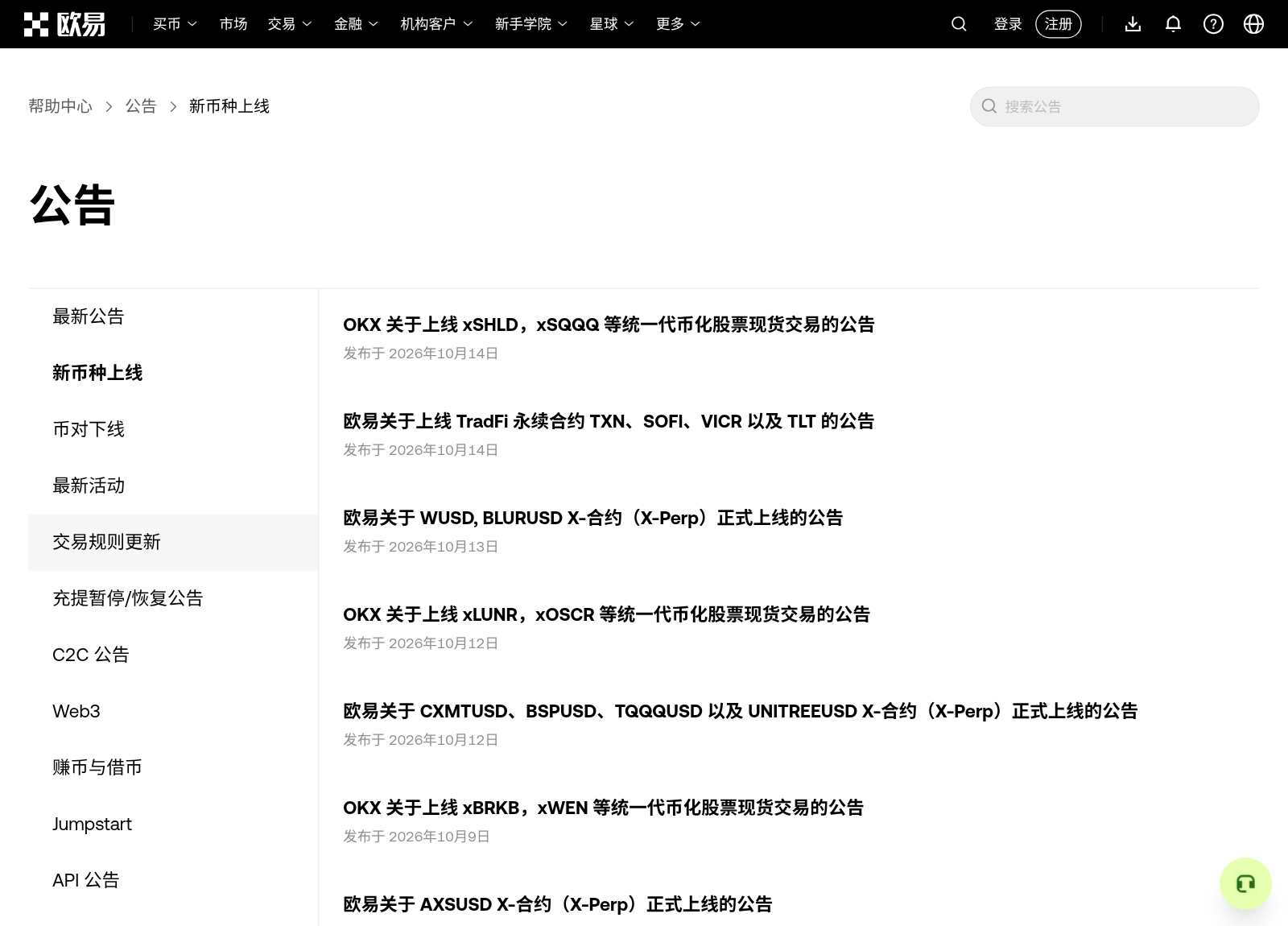Open the xLUNR, xOSCR listing announcement
Viewport: 1288px width, 926px height.
[606, 614]
